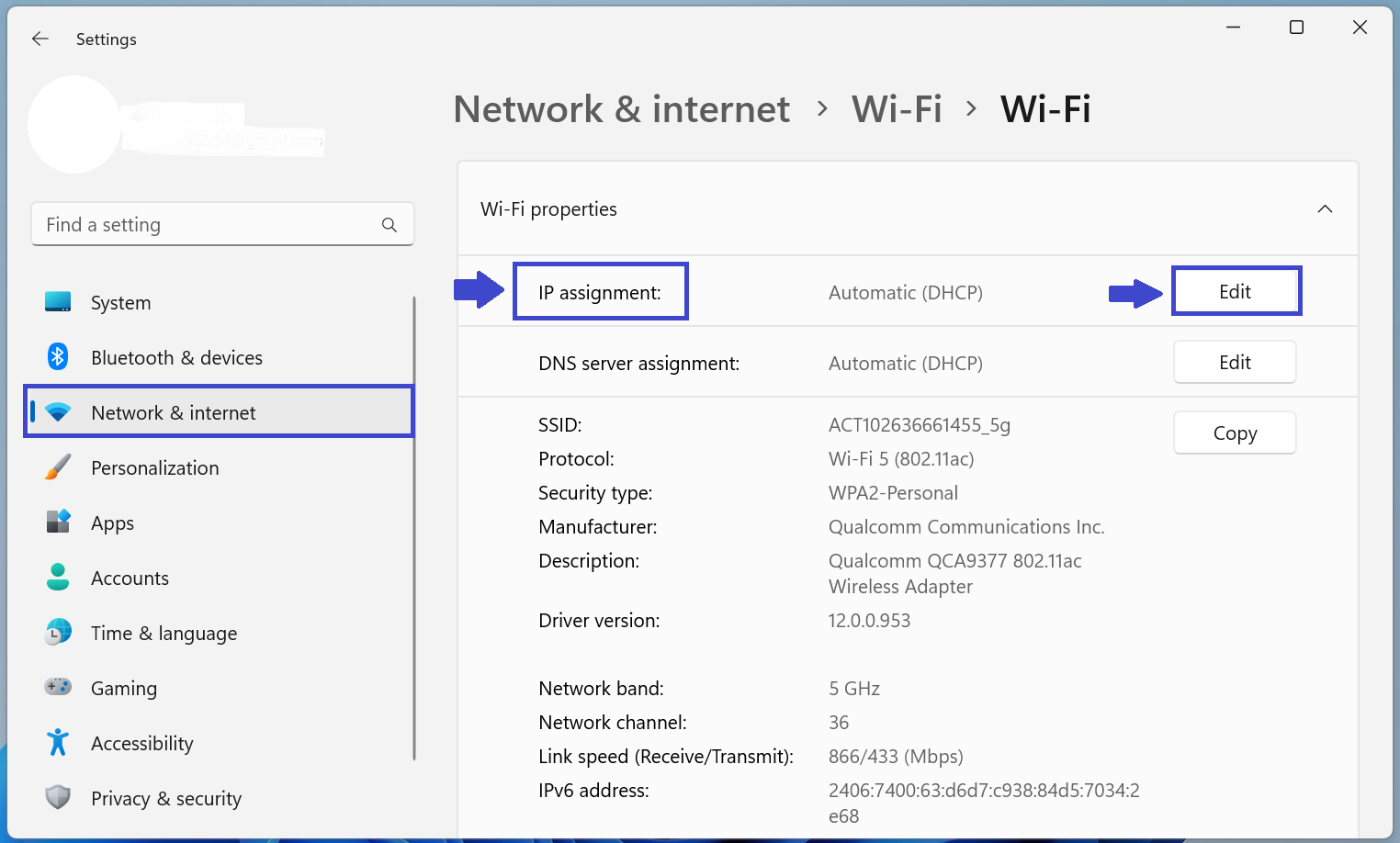This screenshot has height=843, width=1400.
Task: Select the Accounts person icon
Action: point(57,578)
